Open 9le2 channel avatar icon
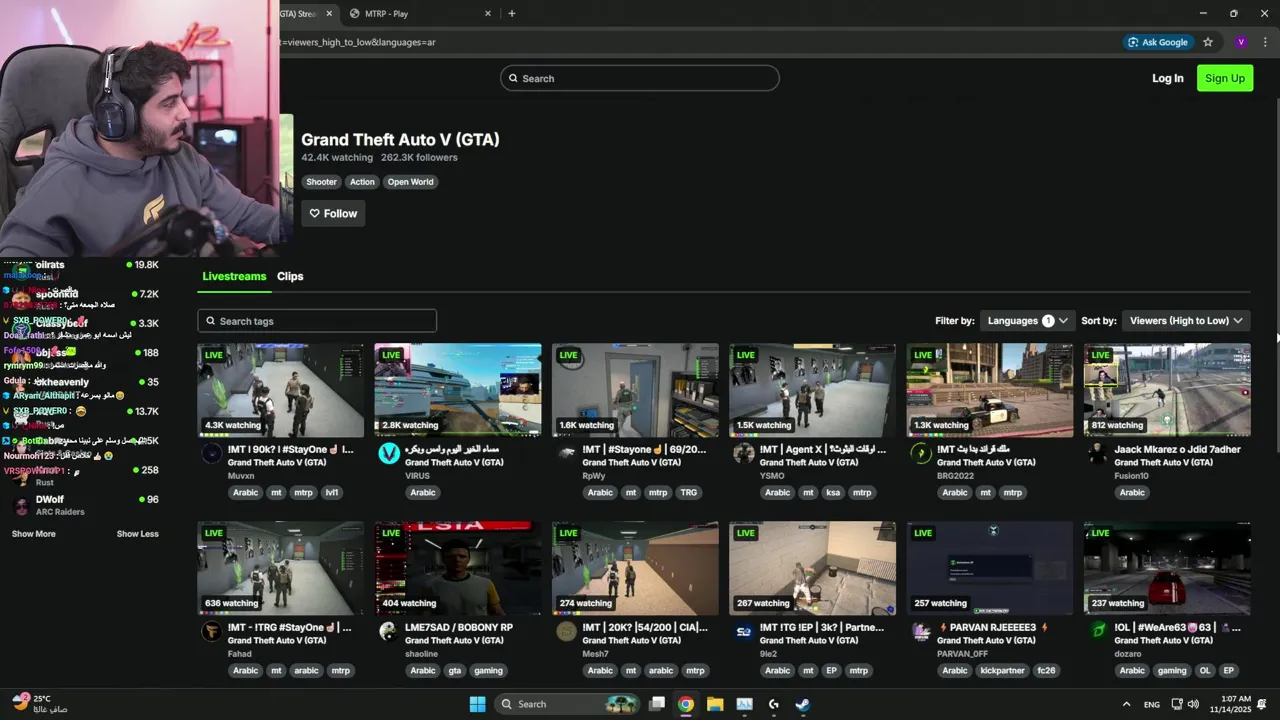This screenshot has width=1280, height=720. (744, 632)
